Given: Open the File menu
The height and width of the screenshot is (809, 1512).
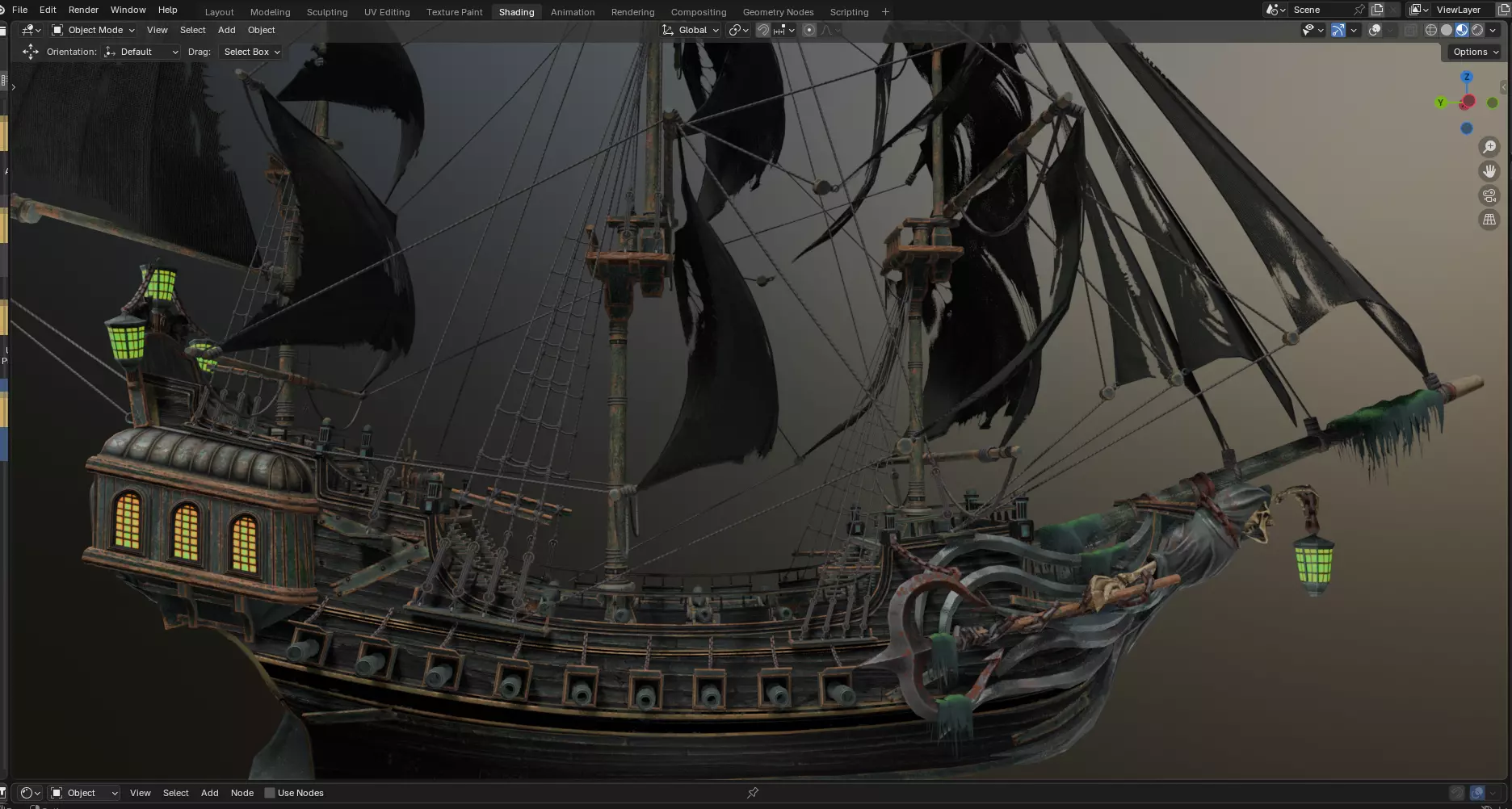Looking at the screenshot, I should click(19, 10).
